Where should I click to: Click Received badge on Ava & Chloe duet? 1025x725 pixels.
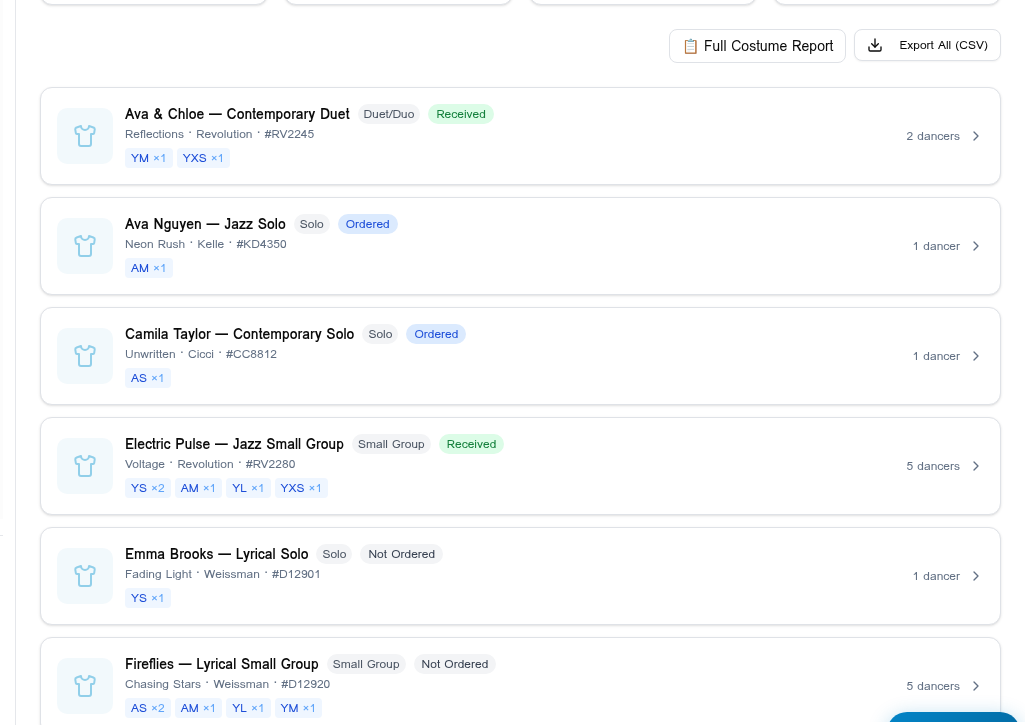pos(461,114)
